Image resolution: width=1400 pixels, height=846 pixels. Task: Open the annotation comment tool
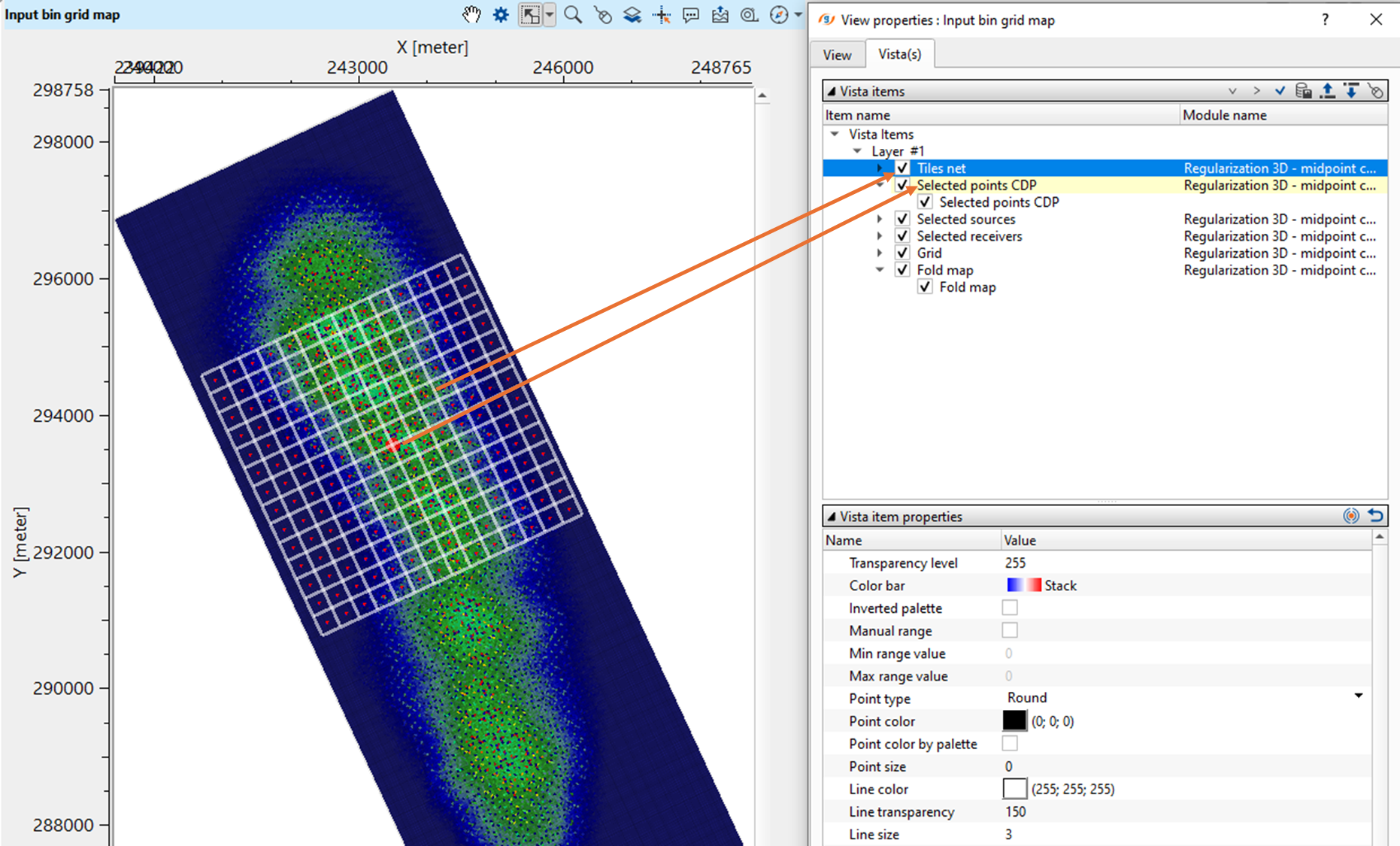coord(691,14)
